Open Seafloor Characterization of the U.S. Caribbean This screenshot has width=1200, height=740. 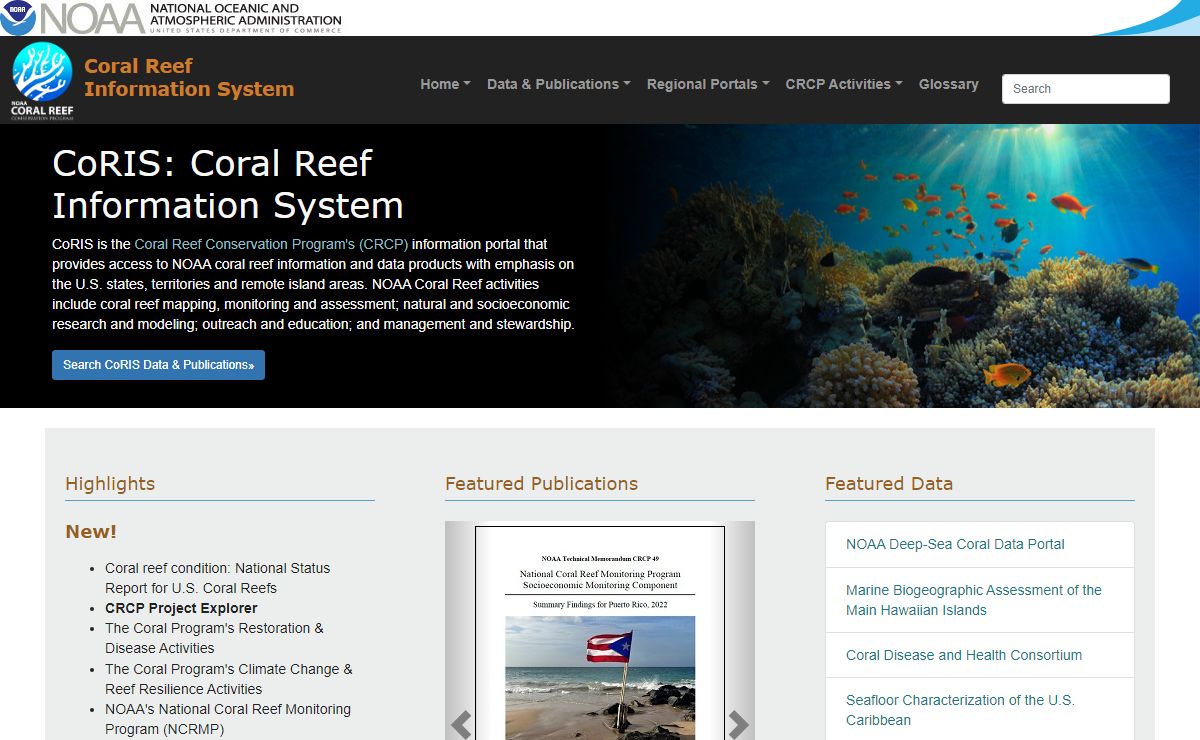960,710
